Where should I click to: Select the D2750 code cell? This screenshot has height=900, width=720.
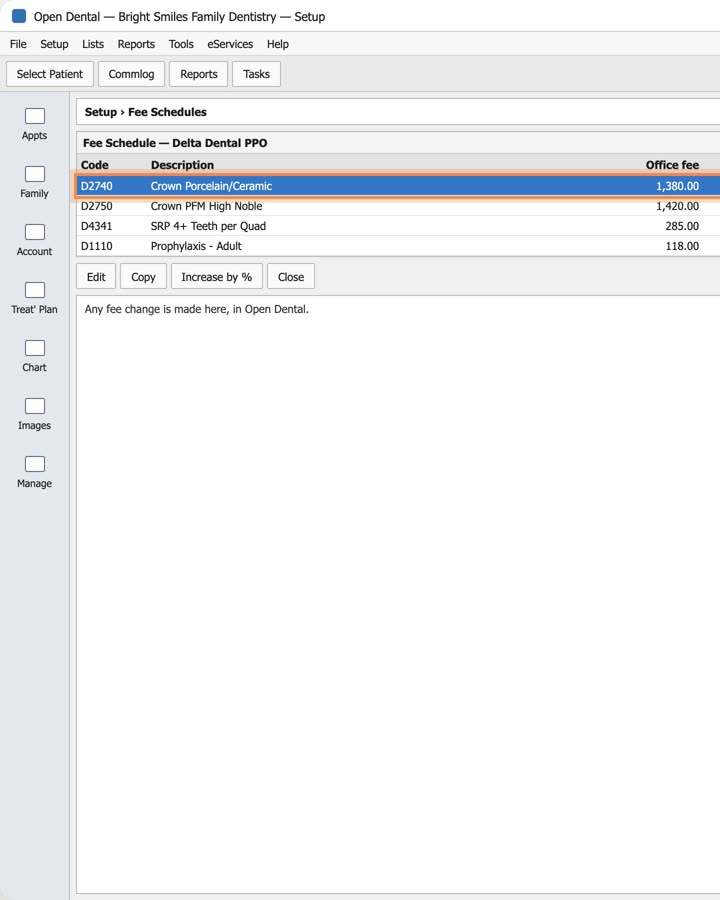pyautogui.click(x=96, y=206)
